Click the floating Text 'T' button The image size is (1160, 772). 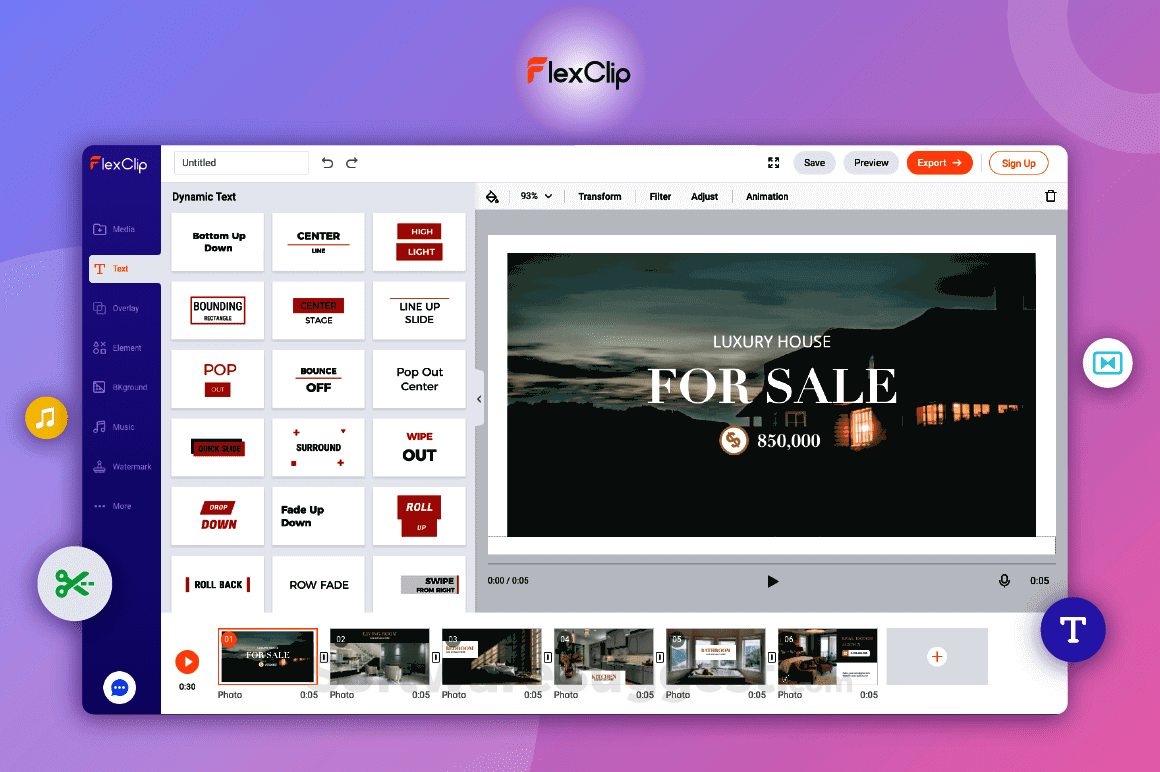coord(1073,630)
